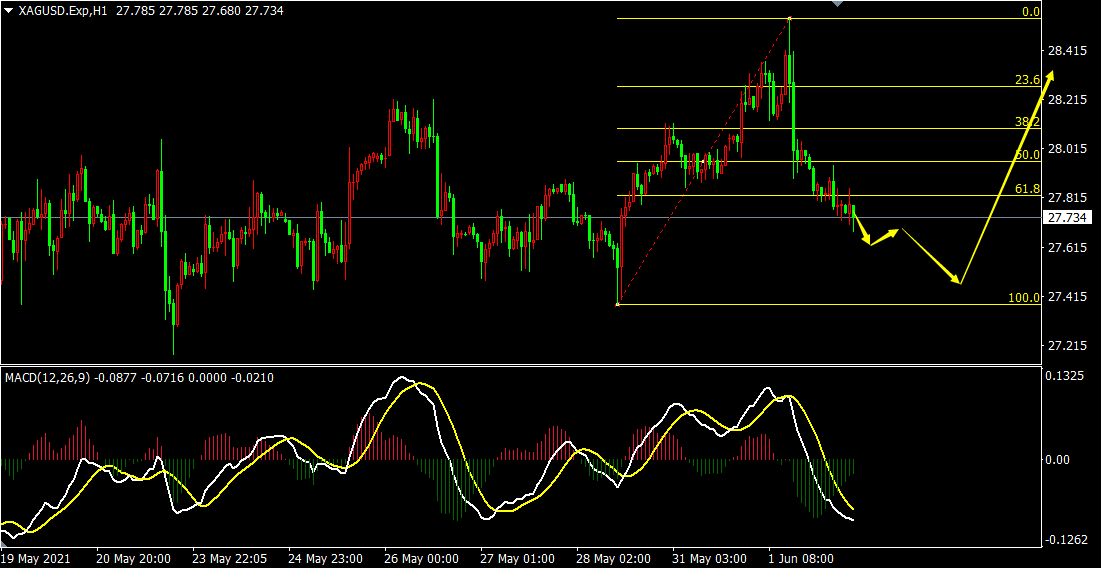
Task: Select the Fibonacci 100.0 level label
Action: (x=1024, y=297)
